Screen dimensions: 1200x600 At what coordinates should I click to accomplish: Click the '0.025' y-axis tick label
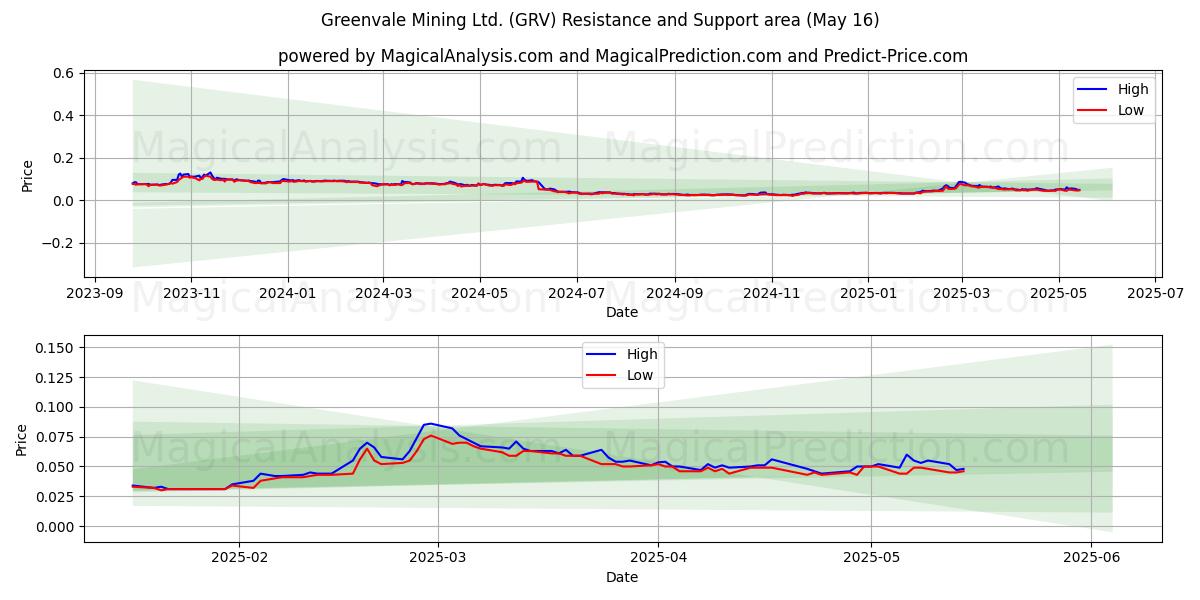tap(56, 497)
